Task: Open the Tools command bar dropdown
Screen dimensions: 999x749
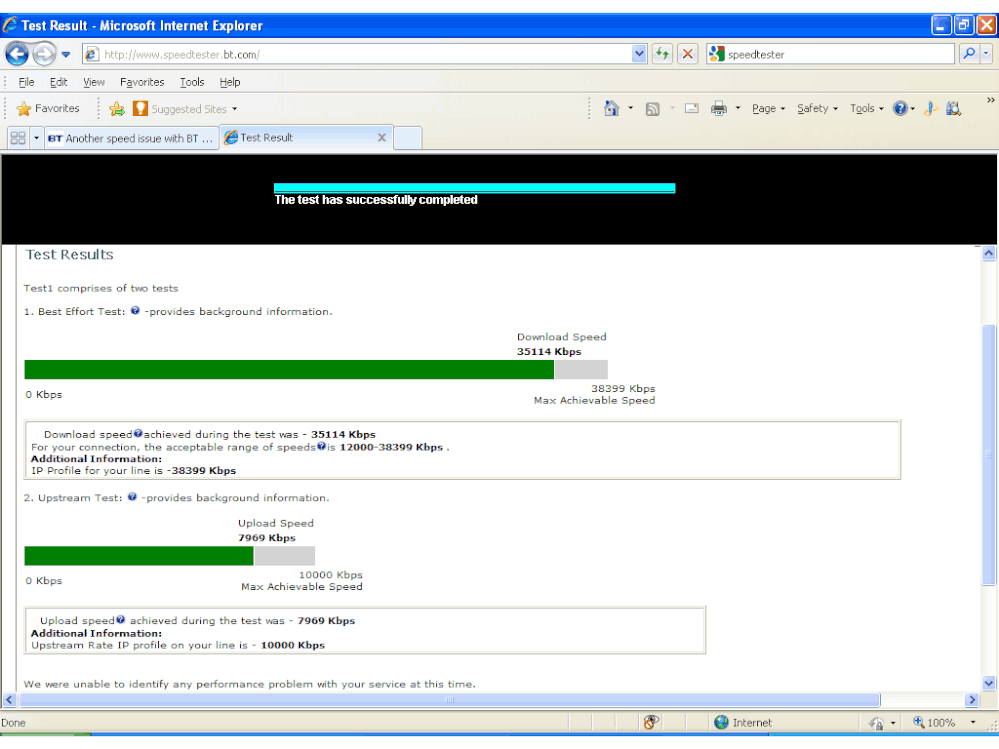Action: tap(866, 109)
